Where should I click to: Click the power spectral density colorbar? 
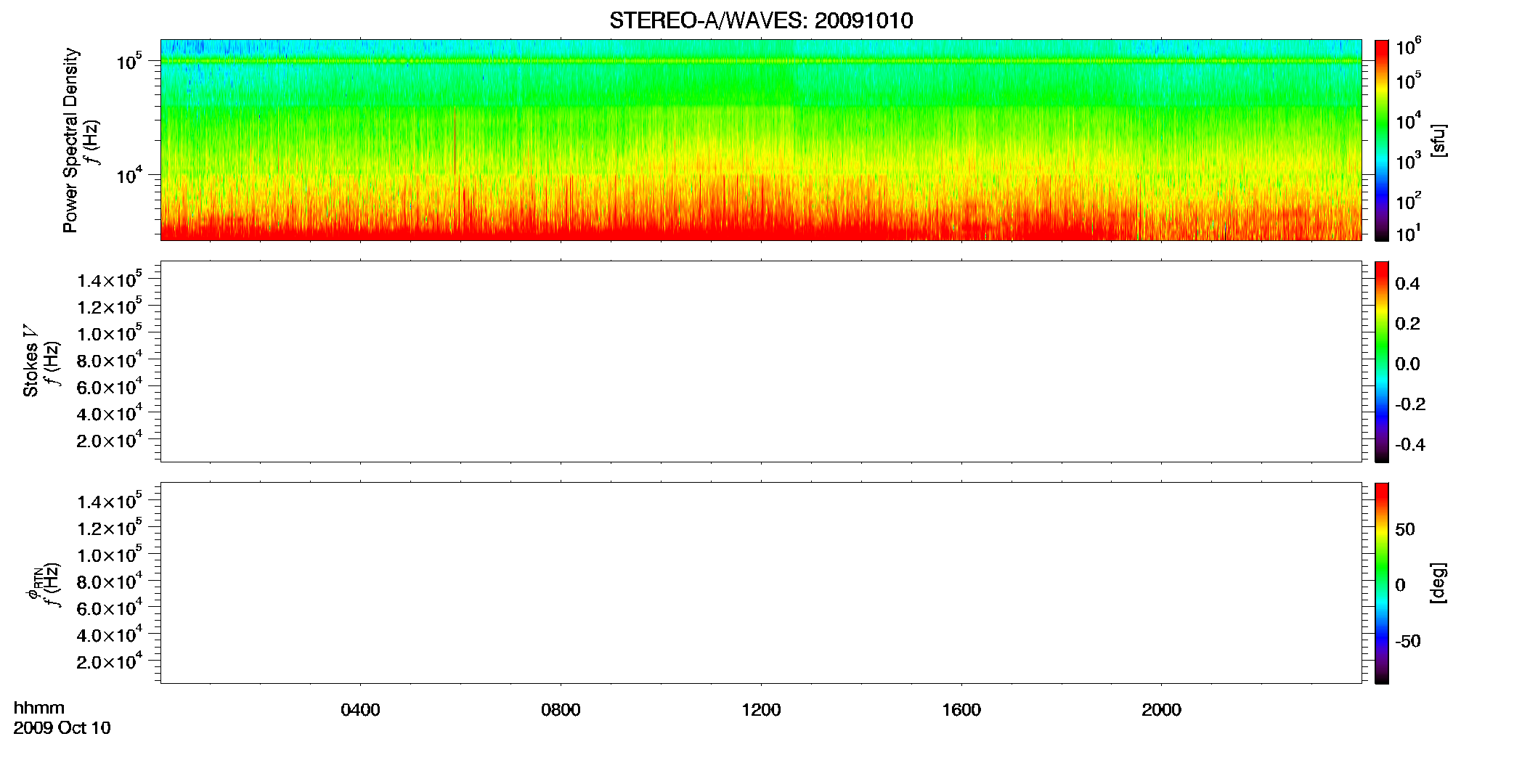1382,140
